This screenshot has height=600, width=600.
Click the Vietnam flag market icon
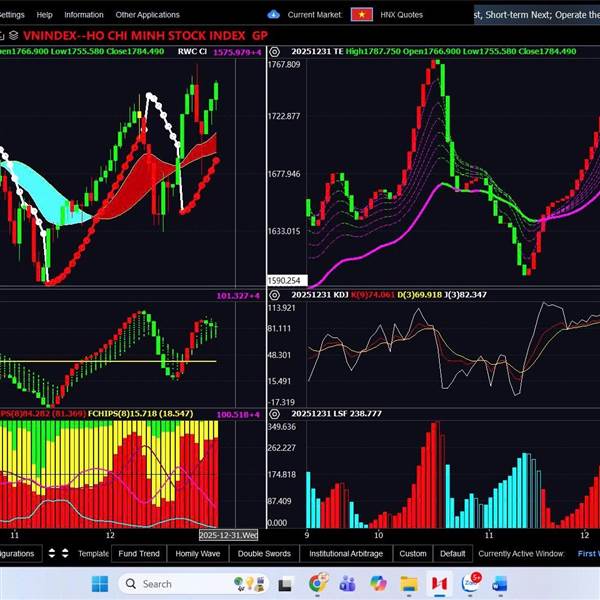[362, 15]
